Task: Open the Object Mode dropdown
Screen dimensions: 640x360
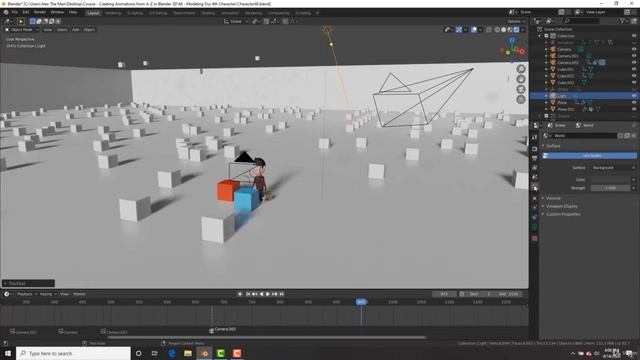Action: (x=21, y=30)
